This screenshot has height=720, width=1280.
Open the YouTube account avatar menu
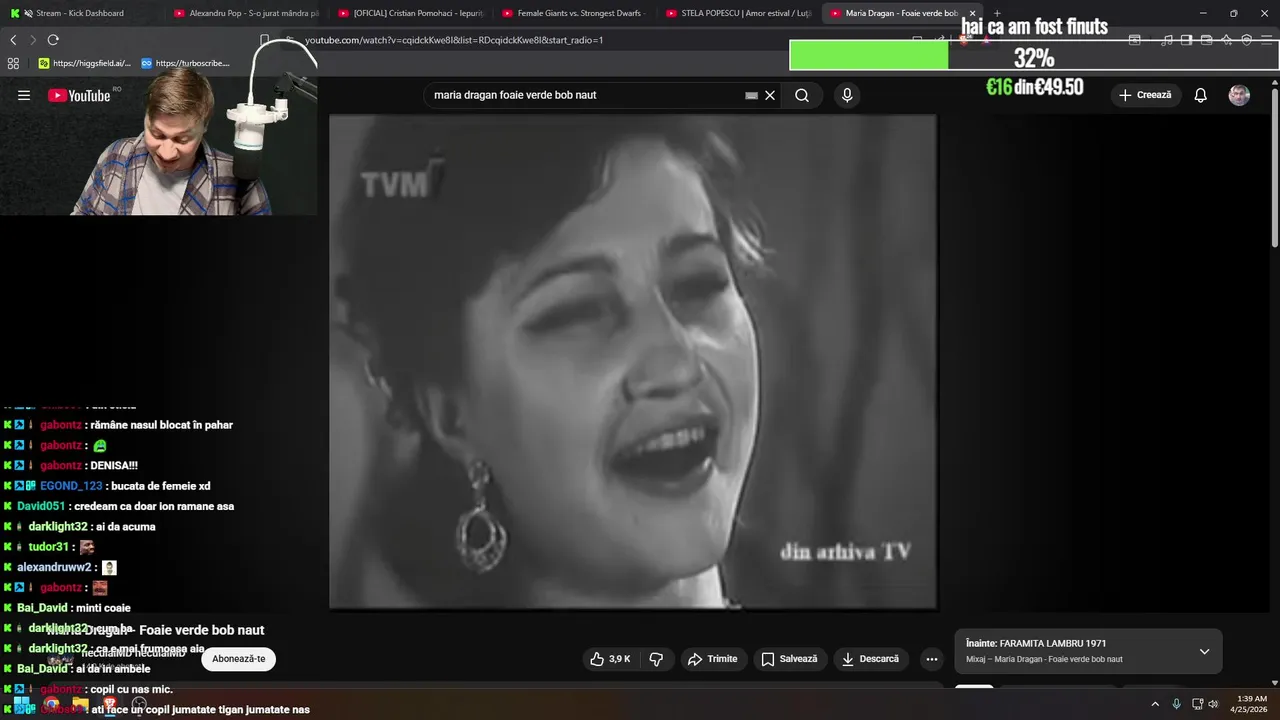click(1239, 95)
